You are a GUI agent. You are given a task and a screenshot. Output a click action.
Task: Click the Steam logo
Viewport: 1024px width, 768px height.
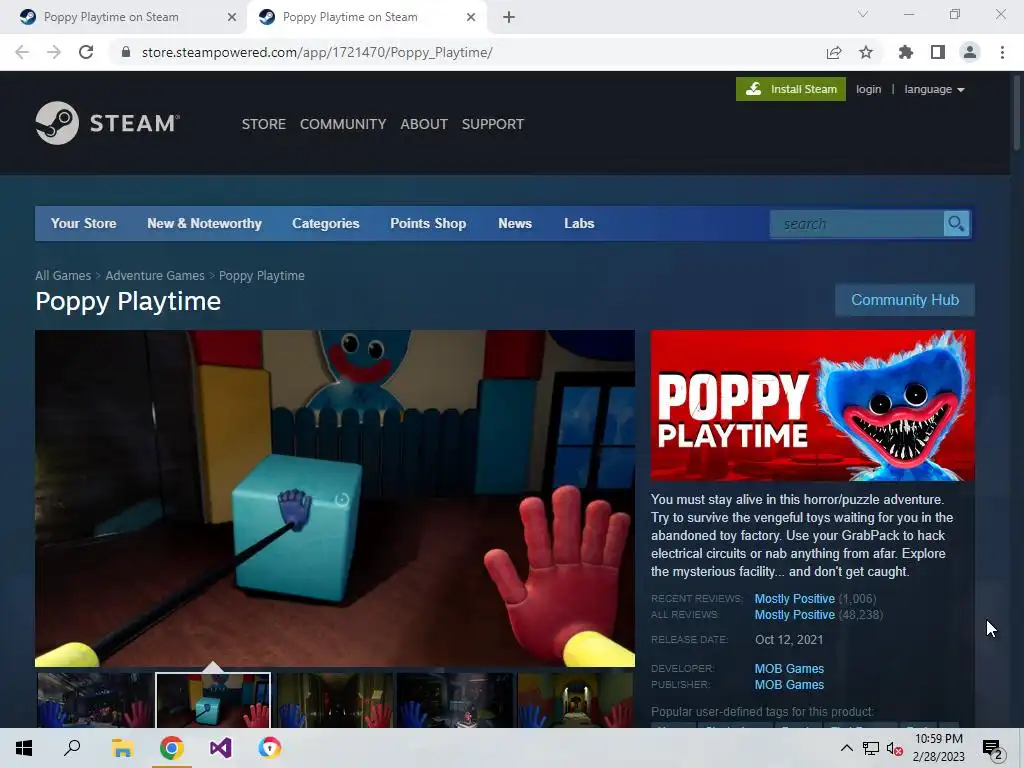tap(108, 123)
